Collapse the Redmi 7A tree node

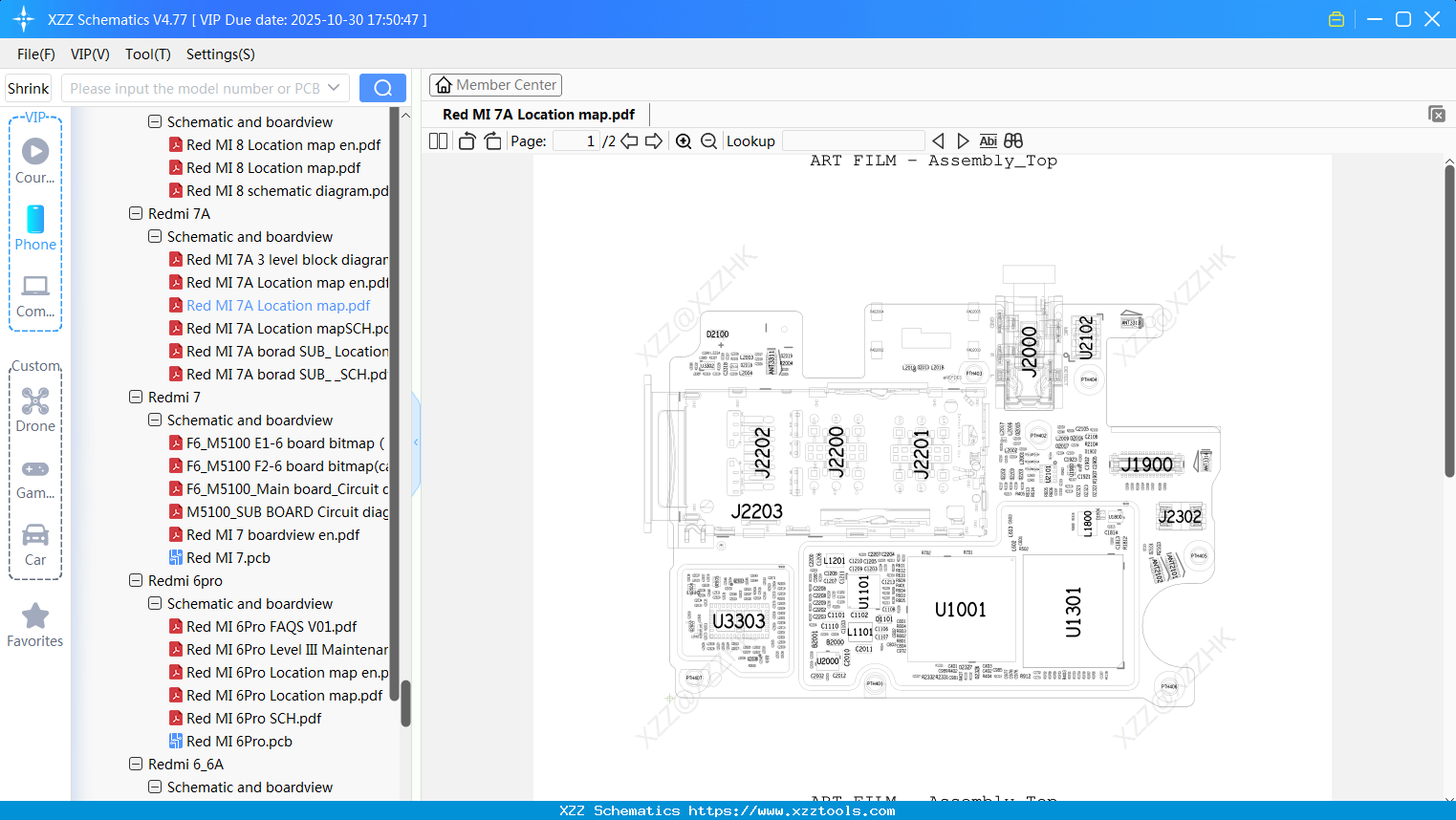click(136, 213)
